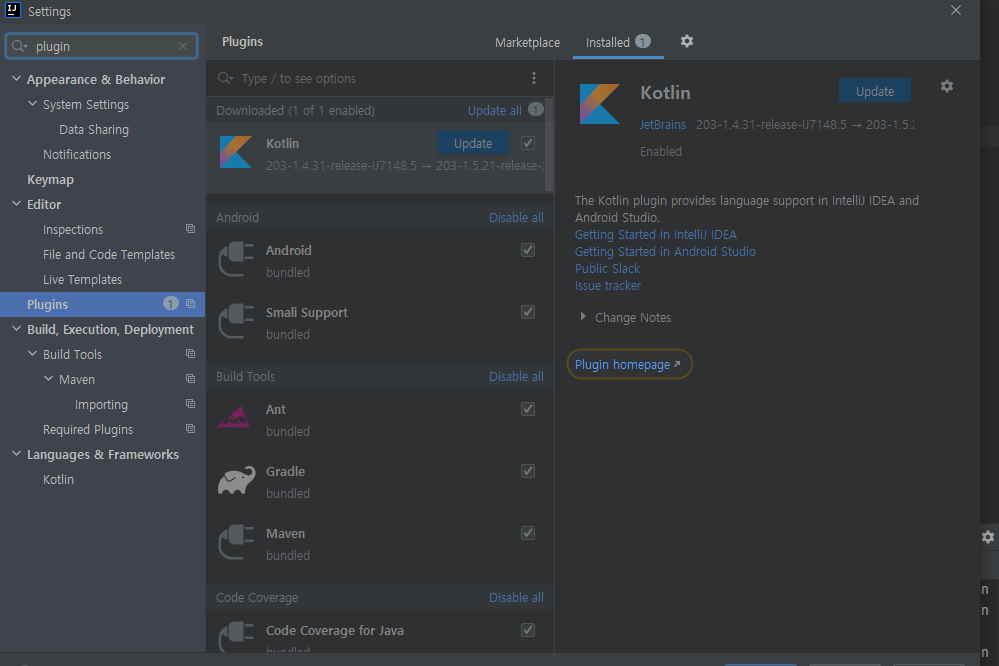Click Disable all for Code Coverage group
Screen dimensions: 999x666
pos(516,598)
